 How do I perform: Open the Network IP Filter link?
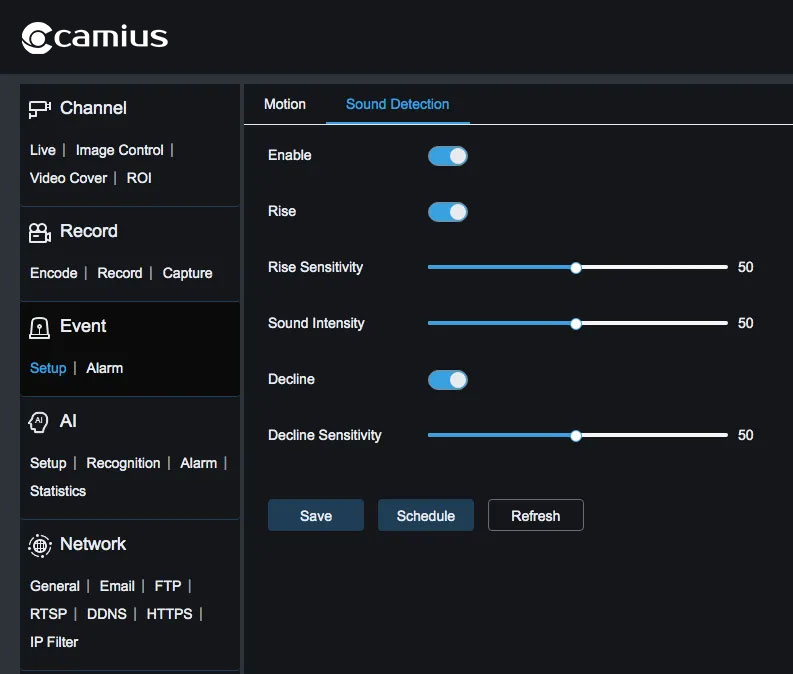pos(54,642)
